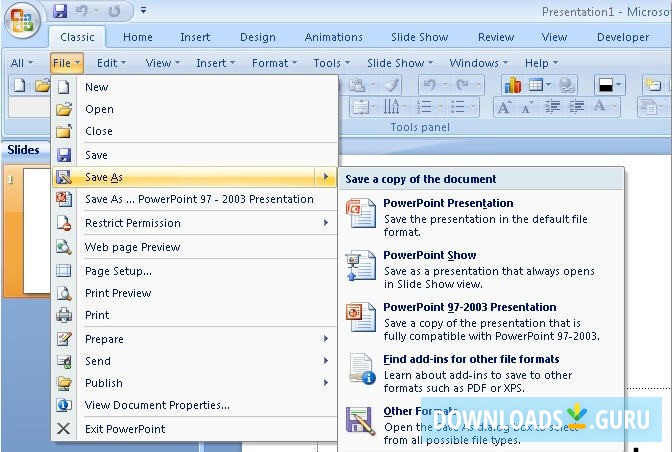Screen dimensions: 672x452
Task: Choose New from the File menu
Action: click(x=195, y=87)
